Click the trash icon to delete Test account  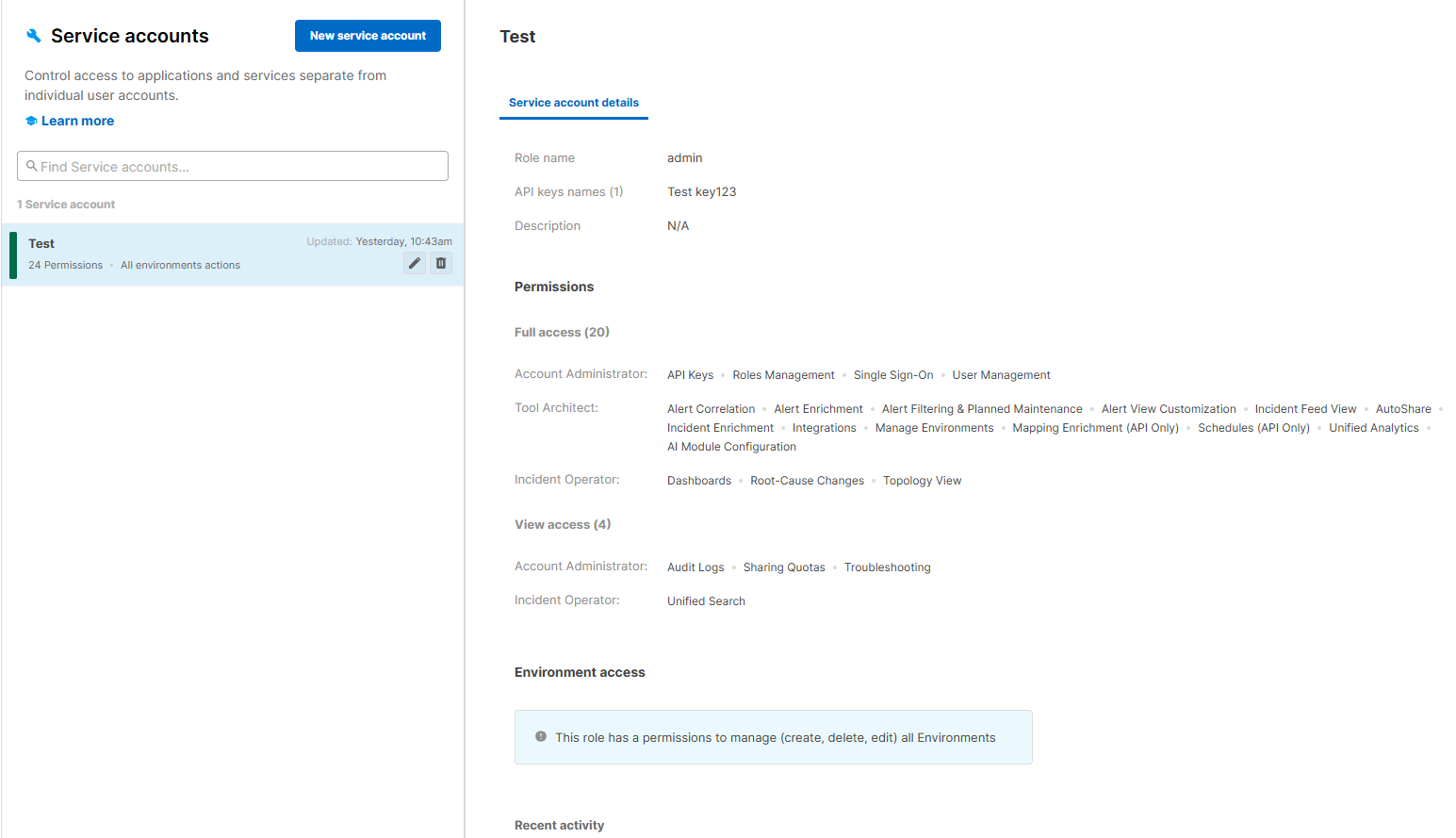click(x=440, y=263)
